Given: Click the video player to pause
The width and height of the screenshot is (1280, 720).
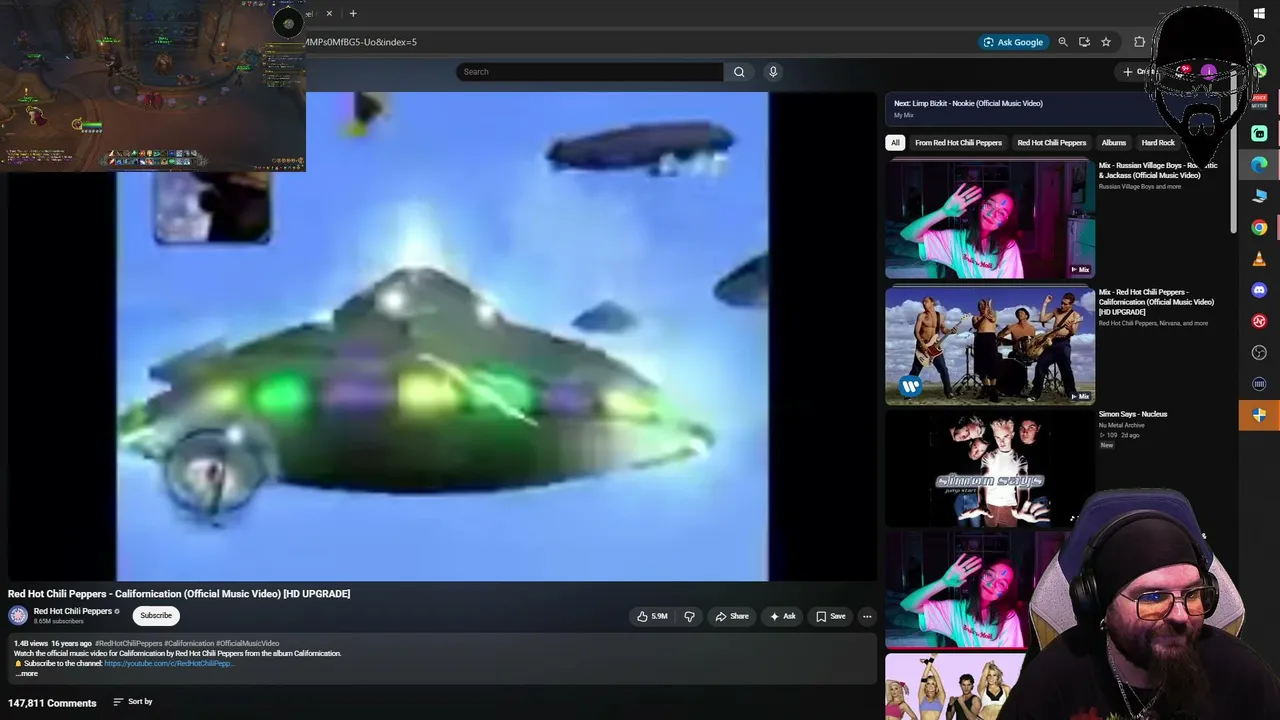Looking at the screenshot, I should (442, 336).
